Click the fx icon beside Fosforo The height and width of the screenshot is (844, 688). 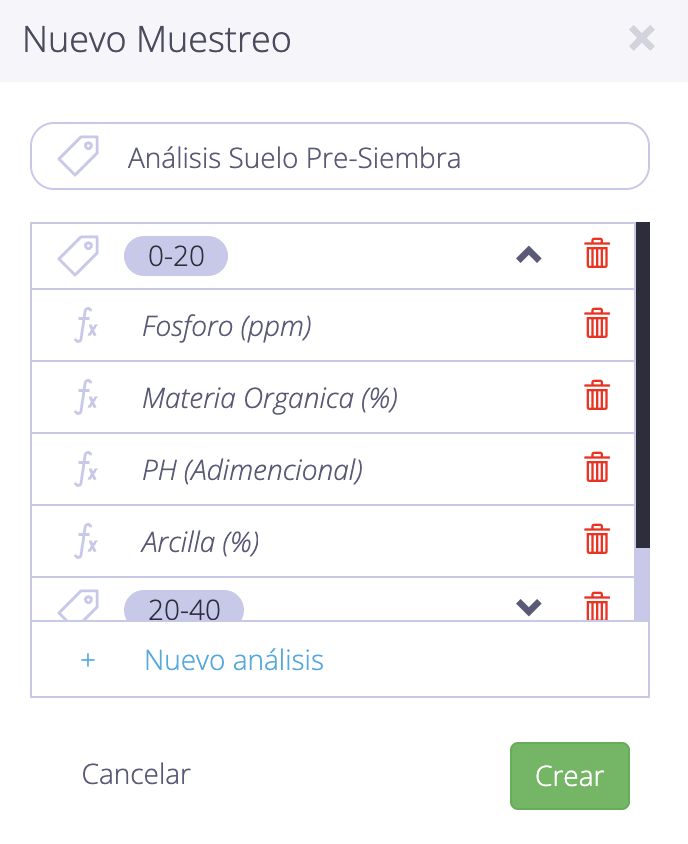click(x=86, y=325)
